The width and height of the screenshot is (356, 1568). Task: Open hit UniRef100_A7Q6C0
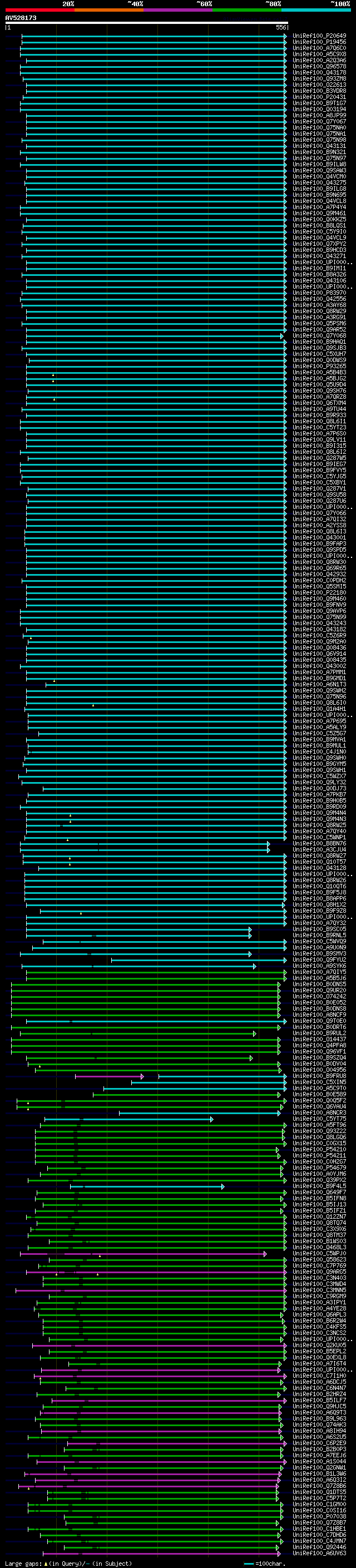click(319, 48)
